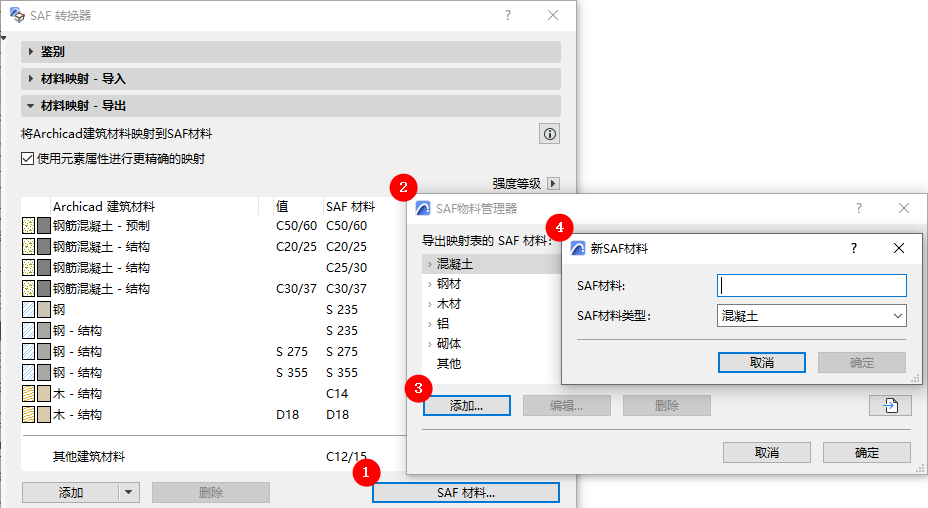The height and width of the screenshot is (508, 928).
Task: Click beige swatch of the 钢 S 235 row
Action: pos(44,310)
